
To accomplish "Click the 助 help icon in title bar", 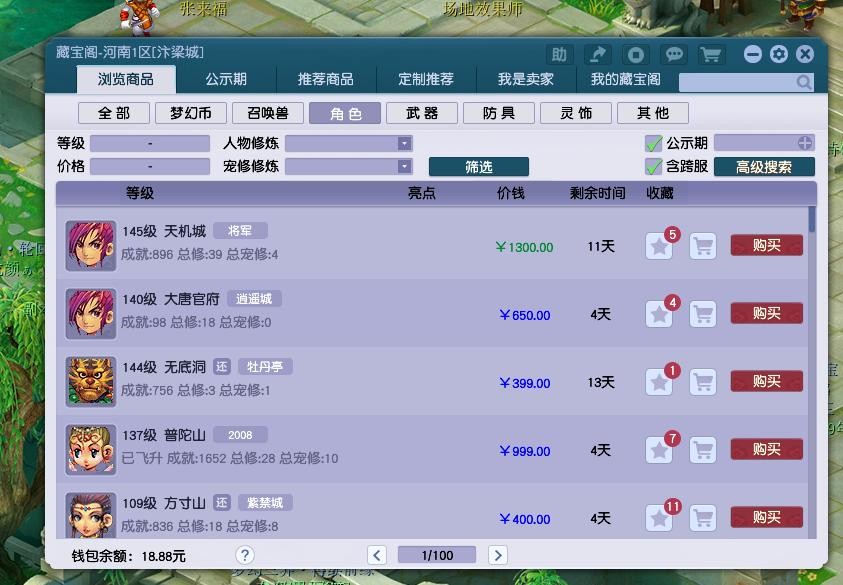I will [x=560, y=55].
